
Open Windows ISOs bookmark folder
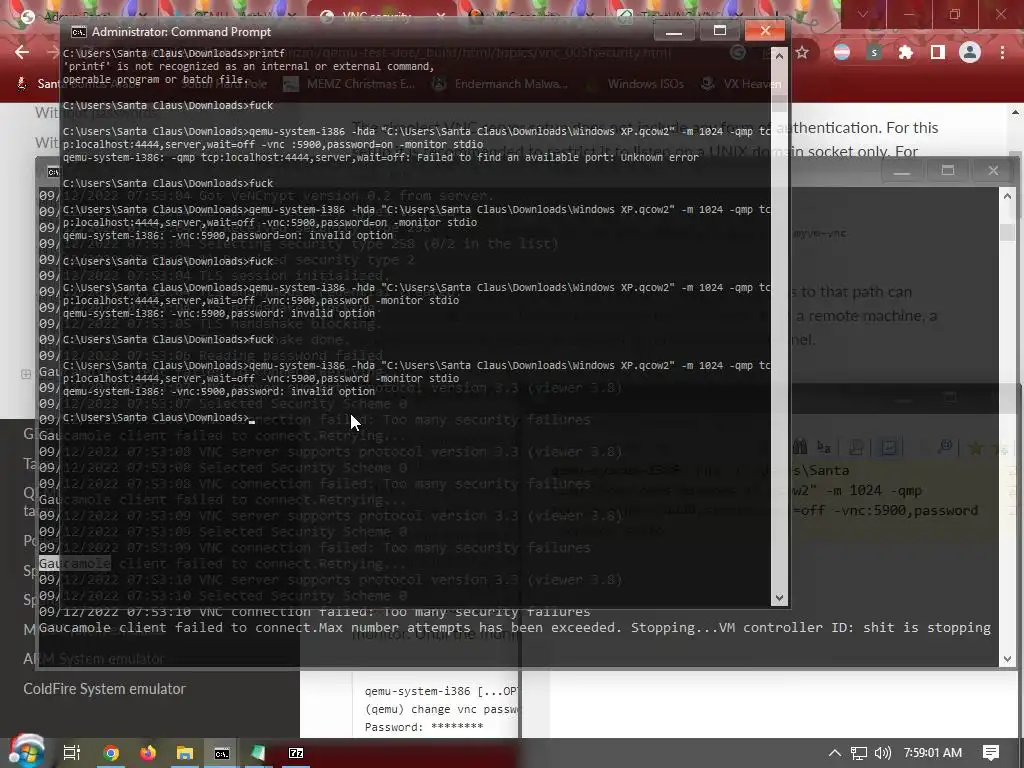coord(635,84)
